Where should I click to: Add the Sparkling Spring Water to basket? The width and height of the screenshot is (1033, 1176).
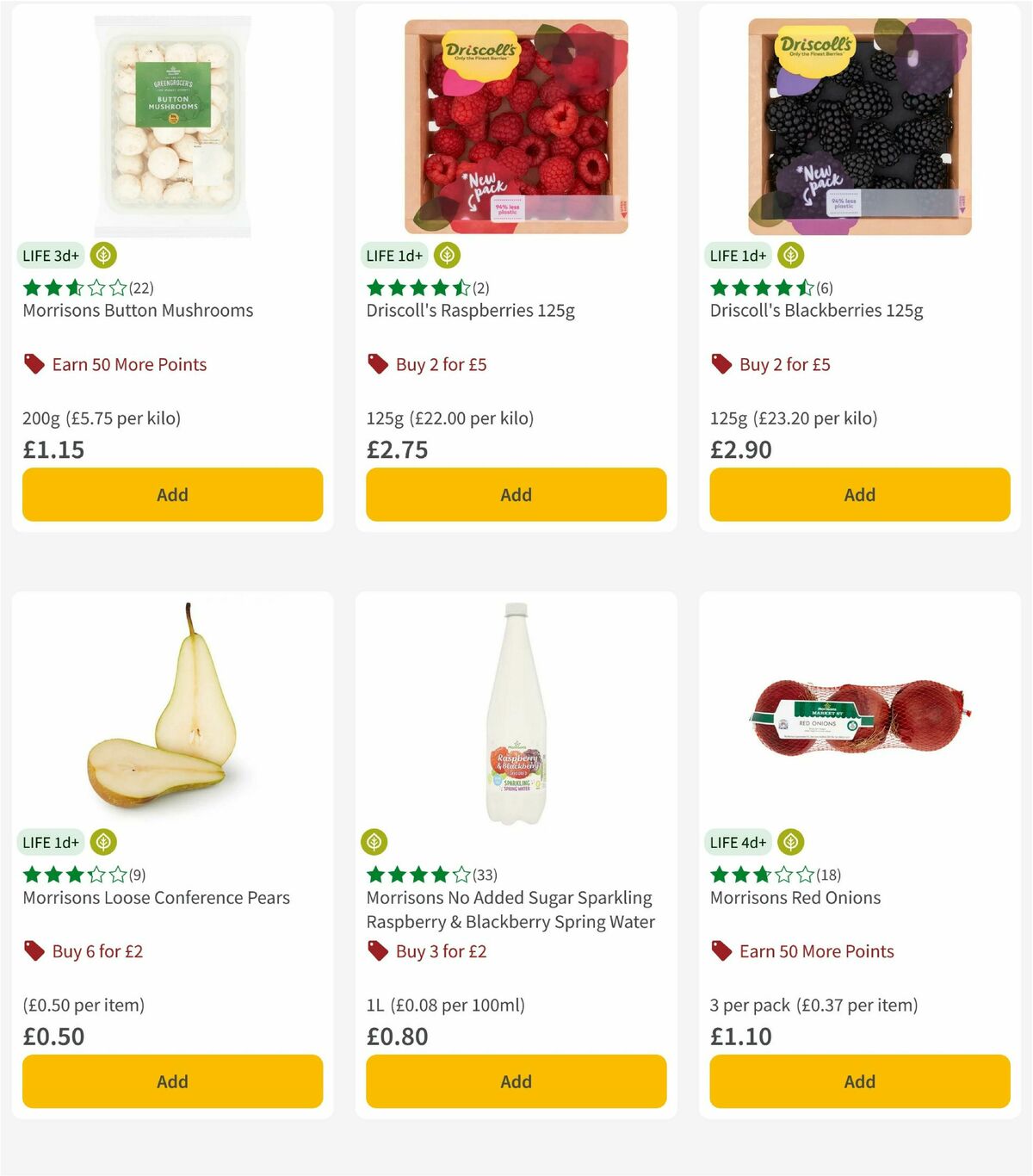[516, 1081]
